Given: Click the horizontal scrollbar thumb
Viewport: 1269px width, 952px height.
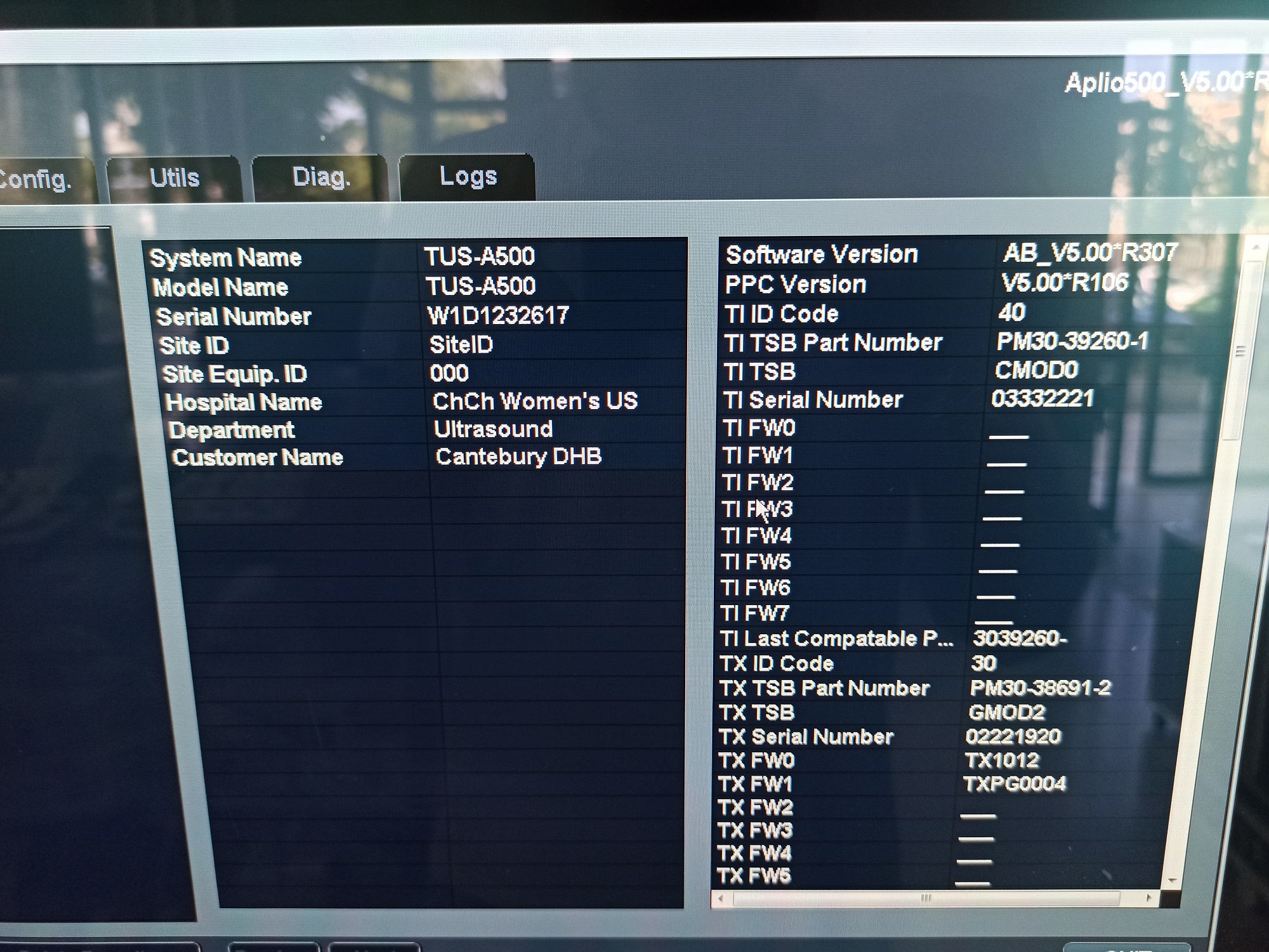Looking at the screenshot, I should (x=926, y=898).
